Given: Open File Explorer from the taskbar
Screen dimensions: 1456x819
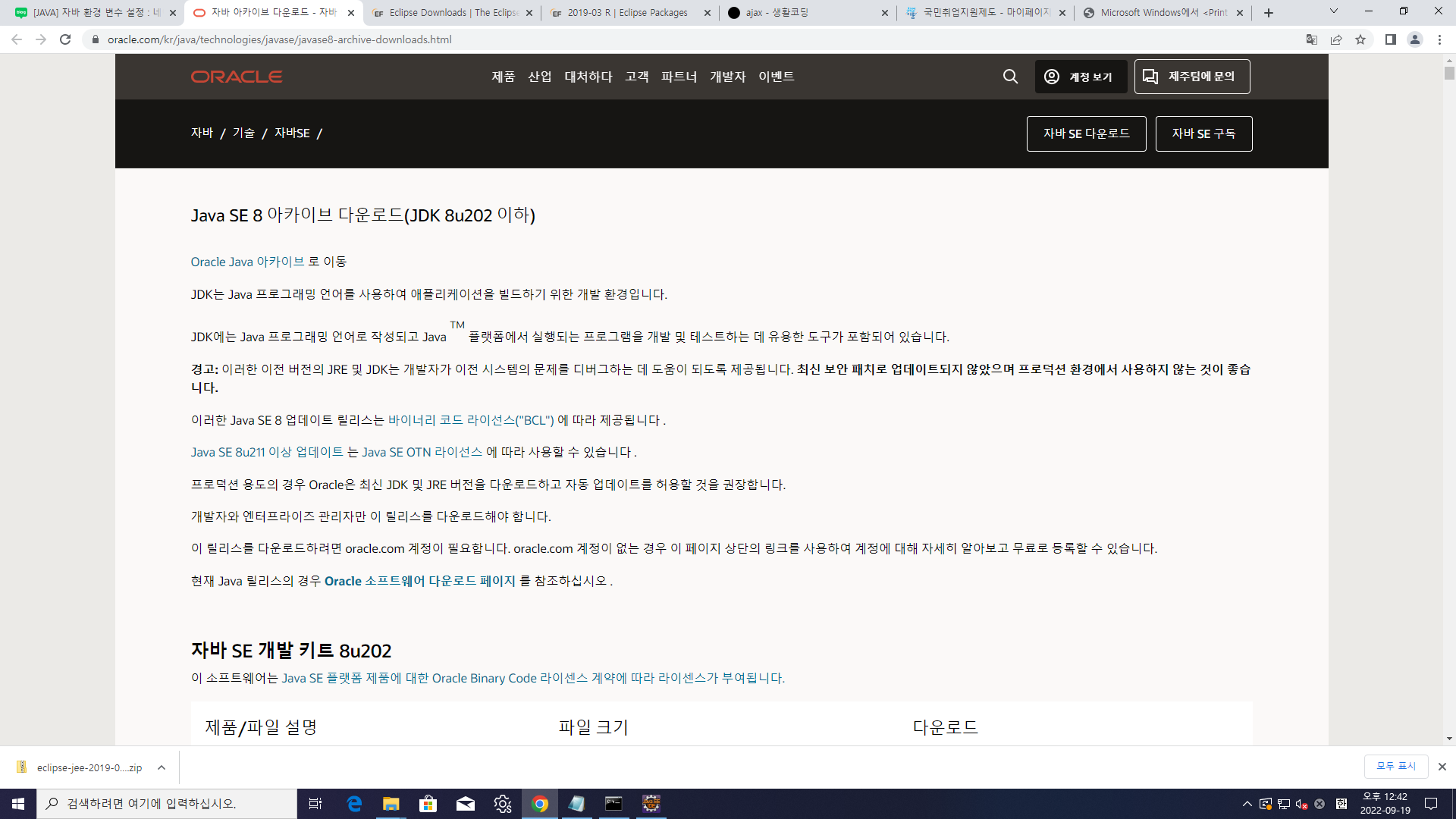Looking at the screenshot, I should click(x=391, y=804).
